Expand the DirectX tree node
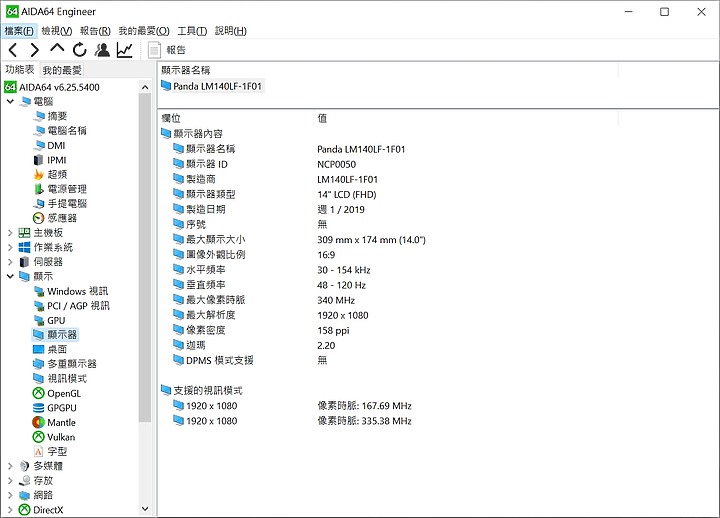This screenshot has width=720, height=518. pos(10,510)
